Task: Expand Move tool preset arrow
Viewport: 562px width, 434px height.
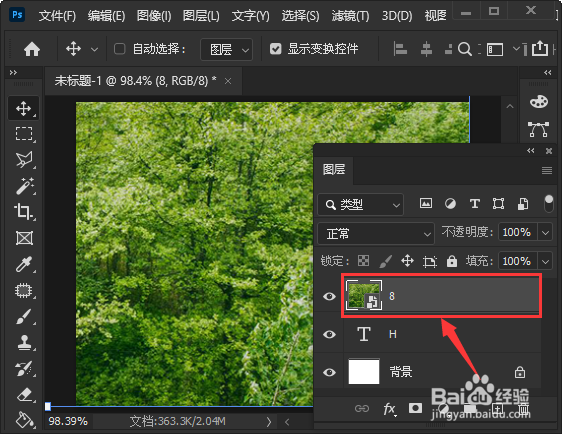Action: (x=94, y=49)
